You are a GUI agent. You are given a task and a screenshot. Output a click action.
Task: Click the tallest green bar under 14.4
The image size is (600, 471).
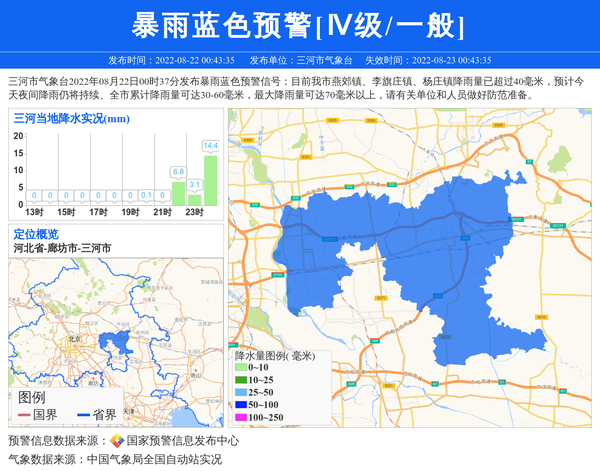click(210, 181)
